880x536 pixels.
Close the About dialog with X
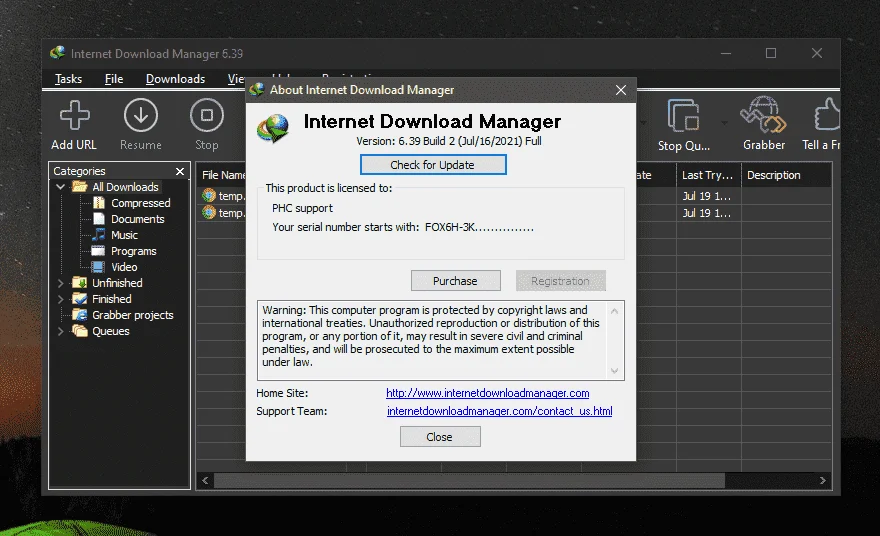621,90
